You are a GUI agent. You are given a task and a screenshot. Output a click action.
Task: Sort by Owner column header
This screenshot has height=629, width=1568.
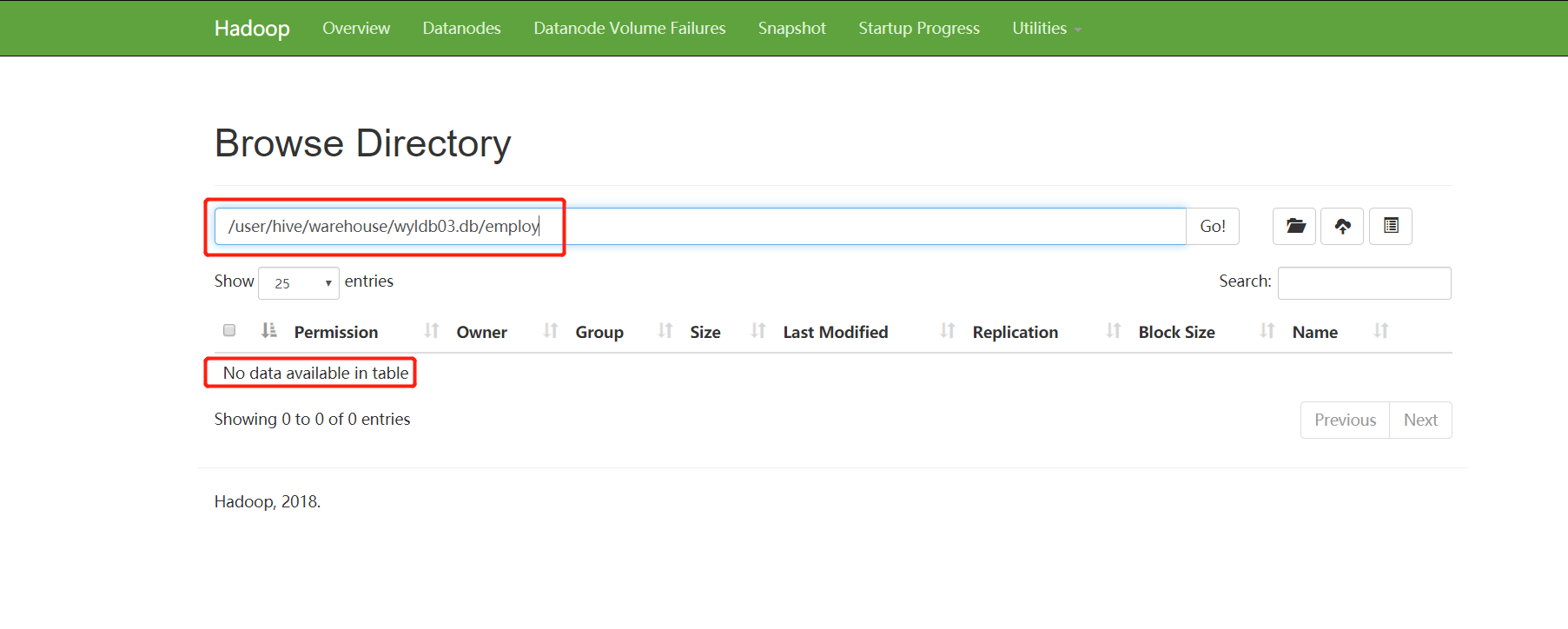pyautogui.click(x=482, y=332)
